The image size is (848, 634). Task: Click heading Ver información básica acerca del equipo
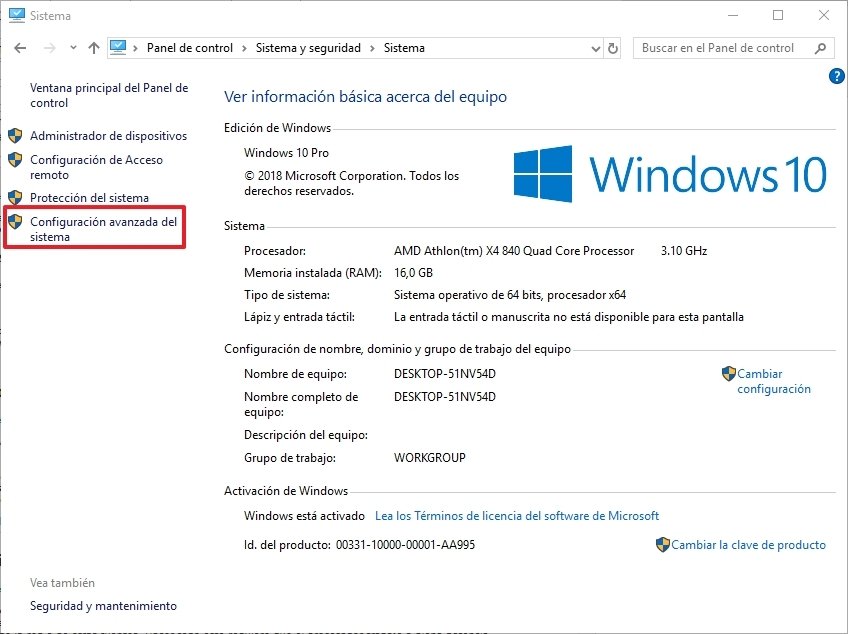click(x=365, y=97)
